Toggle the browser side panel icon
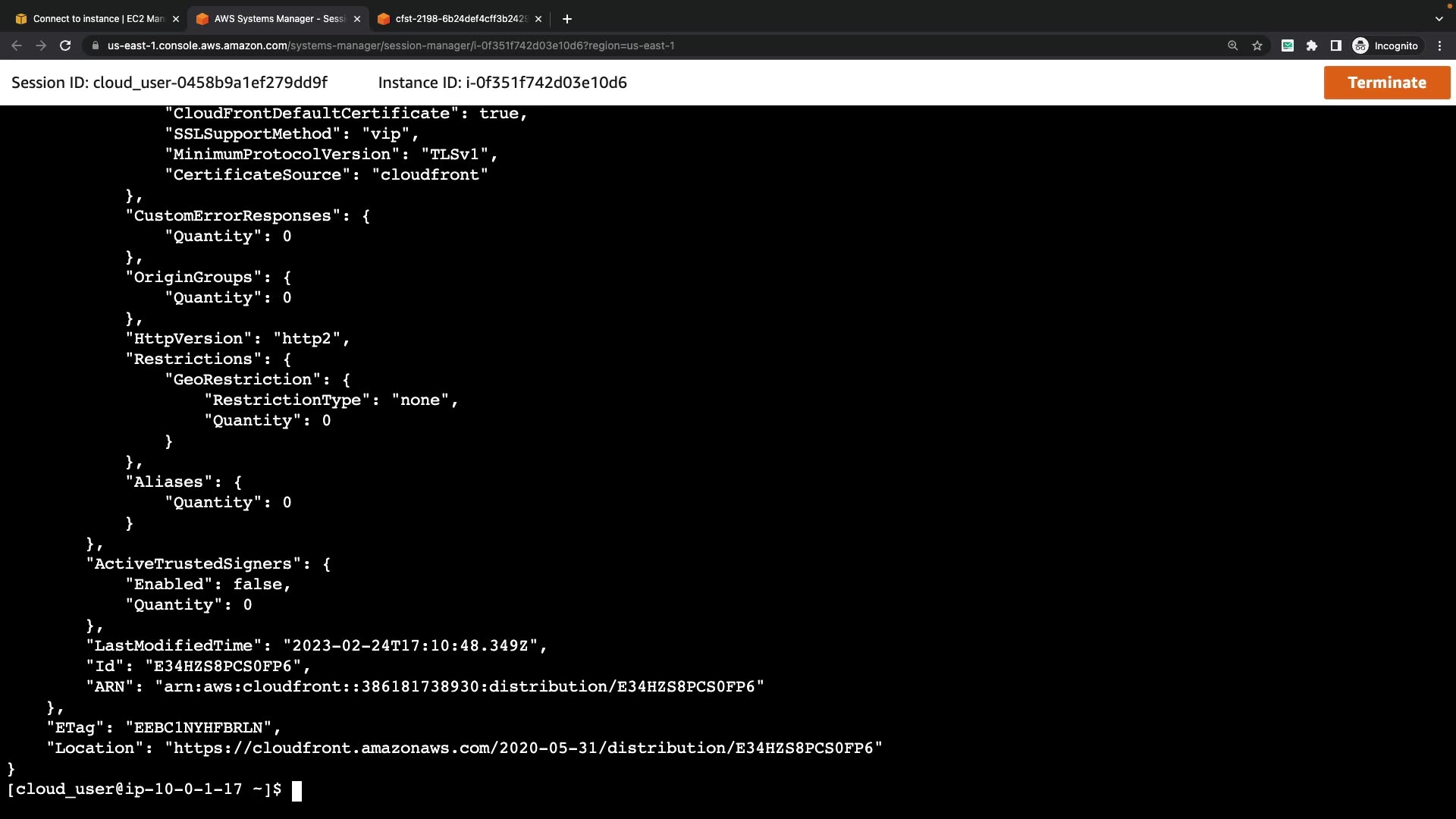1456x819 pixels. pos(1336,45)
